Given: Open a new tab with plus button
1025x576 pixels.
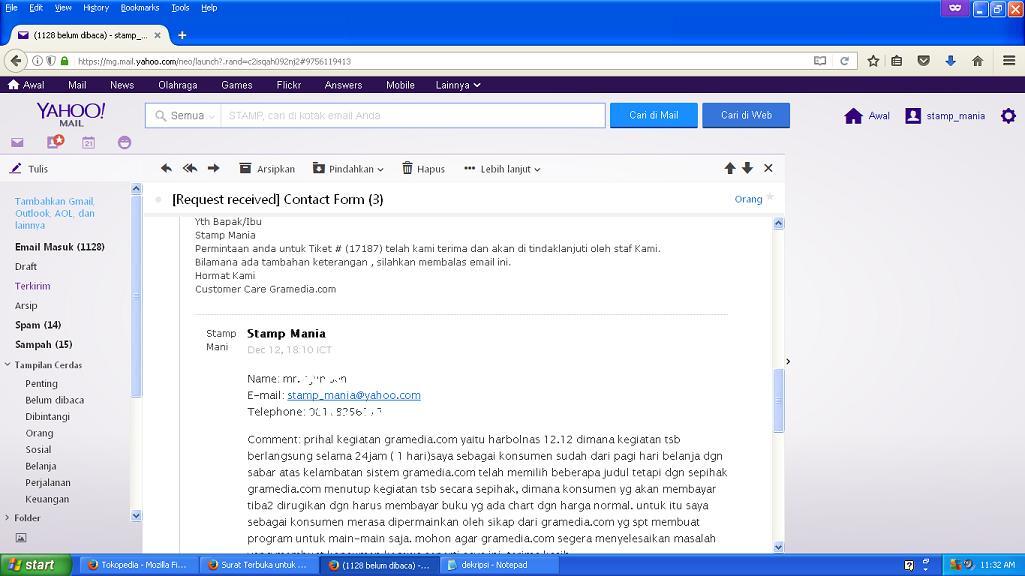Looking at the screenshot, I should tap(182, 35).
